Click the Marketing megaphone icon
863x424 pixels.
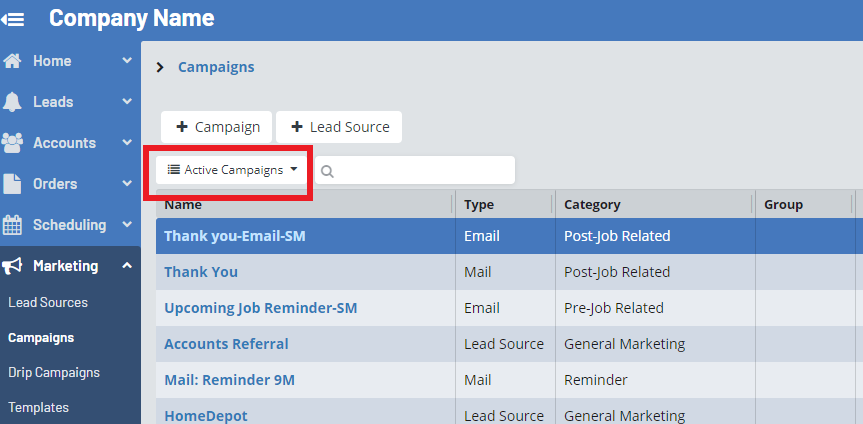click(13, 266)
